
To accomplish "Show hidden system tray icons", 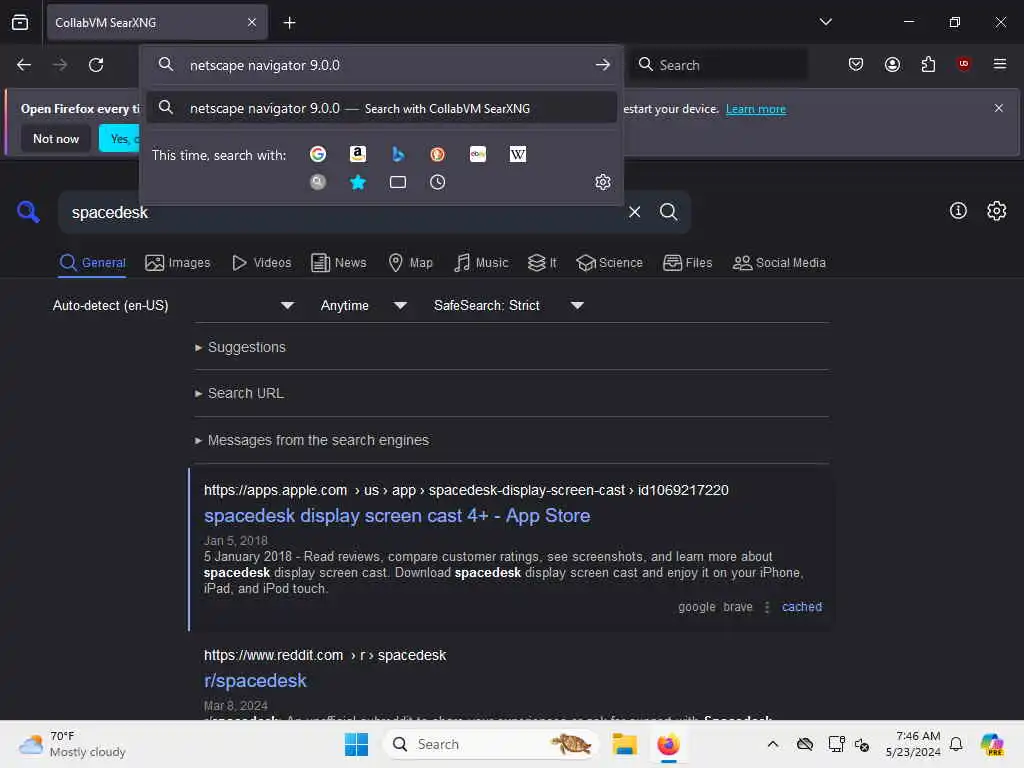I will pos(773,744).
